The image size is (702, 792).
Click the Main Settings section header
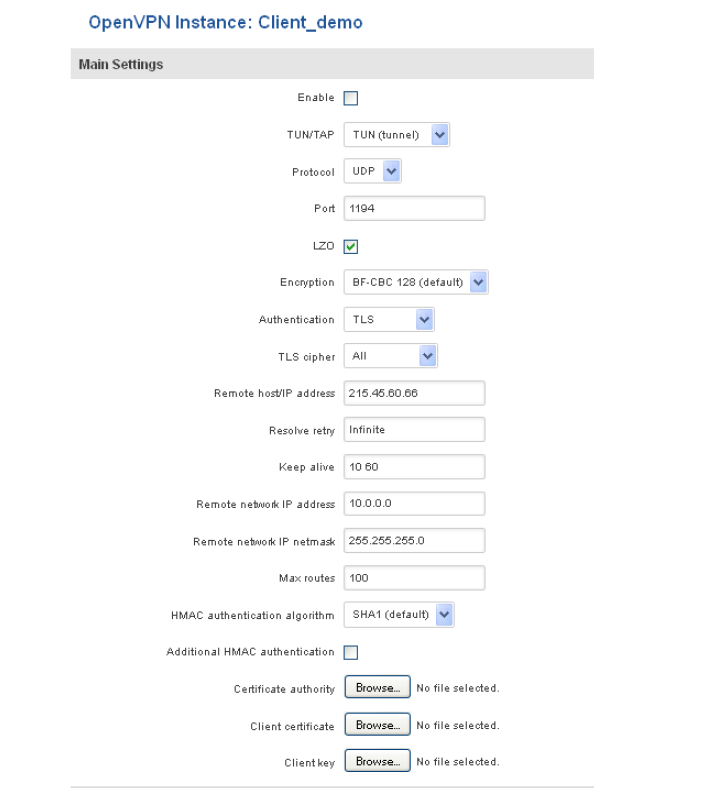[x=332, y=65]
